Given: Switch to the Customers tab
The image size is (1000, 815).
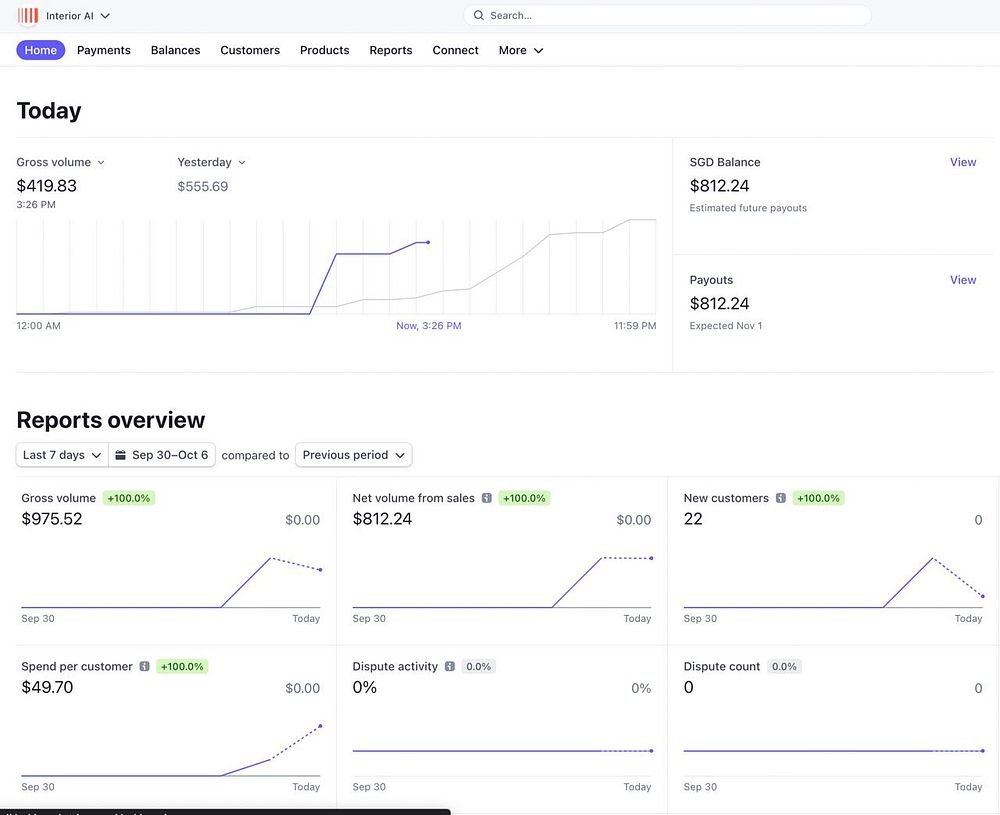Looking at the screenshot, I should (x=250, y=50).
